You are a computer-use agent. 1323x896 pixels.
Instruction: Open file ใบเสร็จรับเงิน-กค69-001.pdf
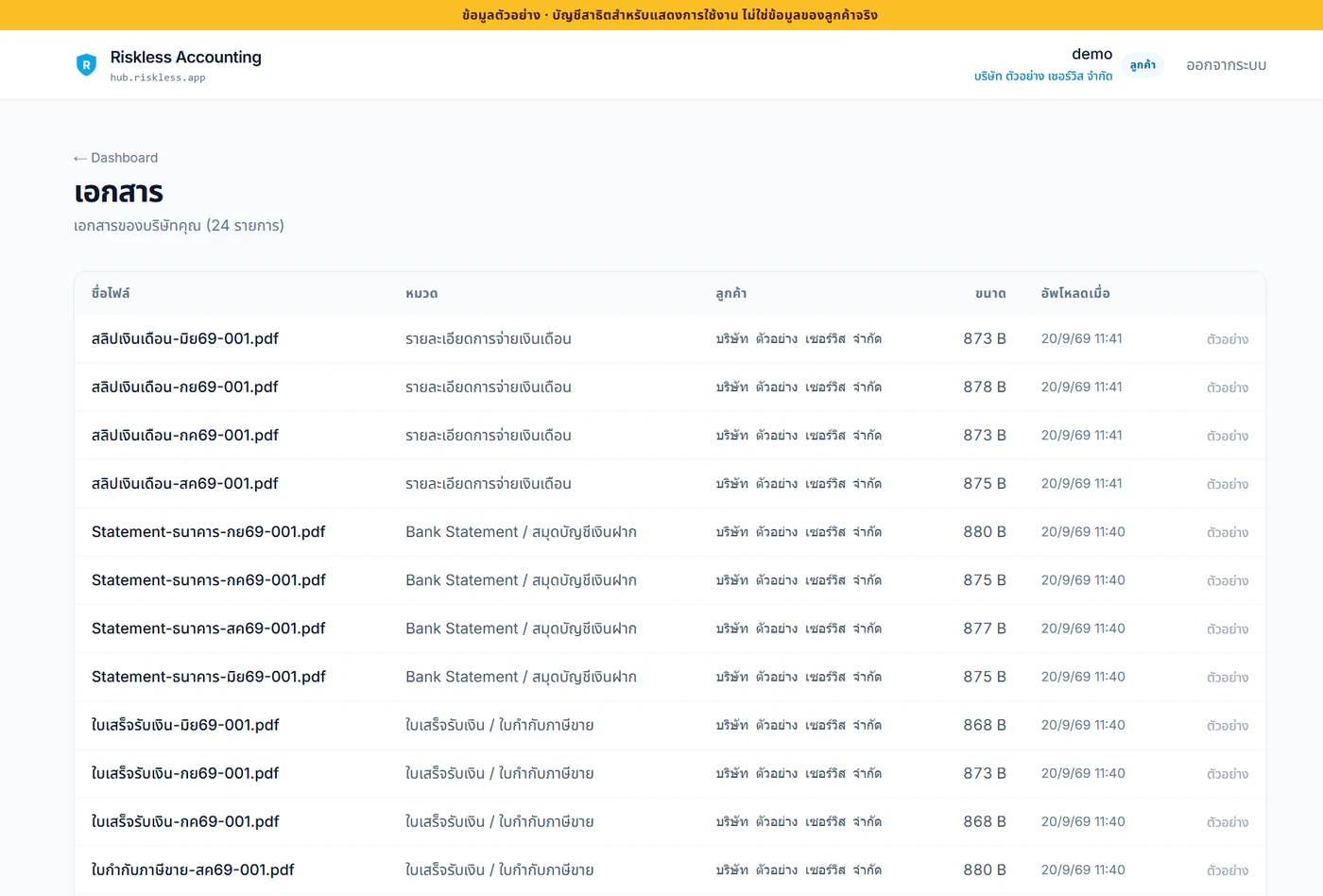[185, 821]
